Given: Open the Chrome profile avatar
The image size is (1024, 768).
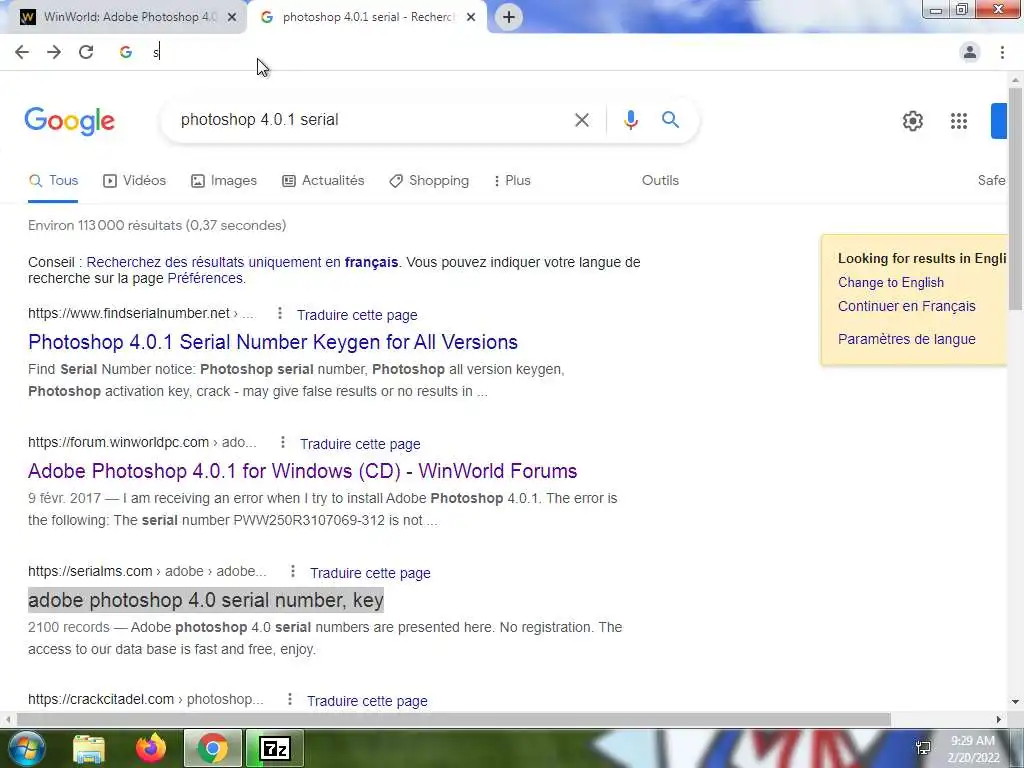Looking at the screenshot, I should (970, 52).
